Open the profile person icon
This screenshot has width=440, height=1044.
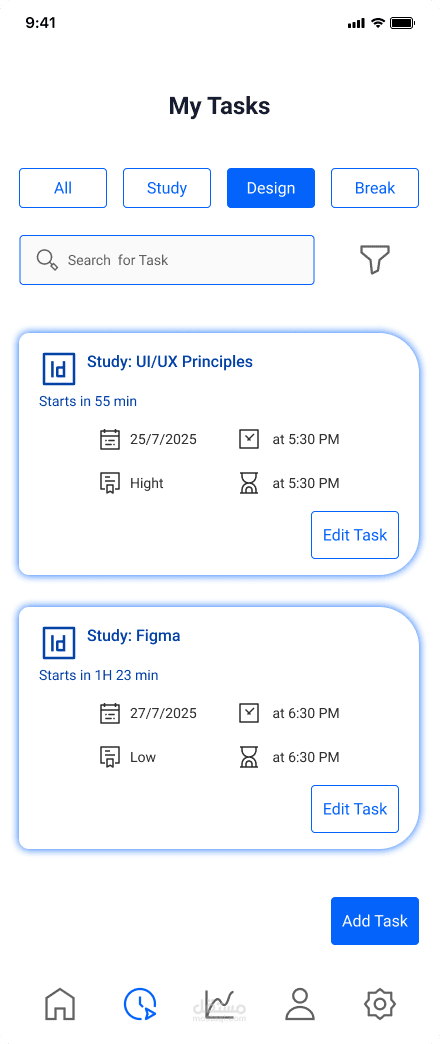pyautogui.click(x=300, y=1004)
